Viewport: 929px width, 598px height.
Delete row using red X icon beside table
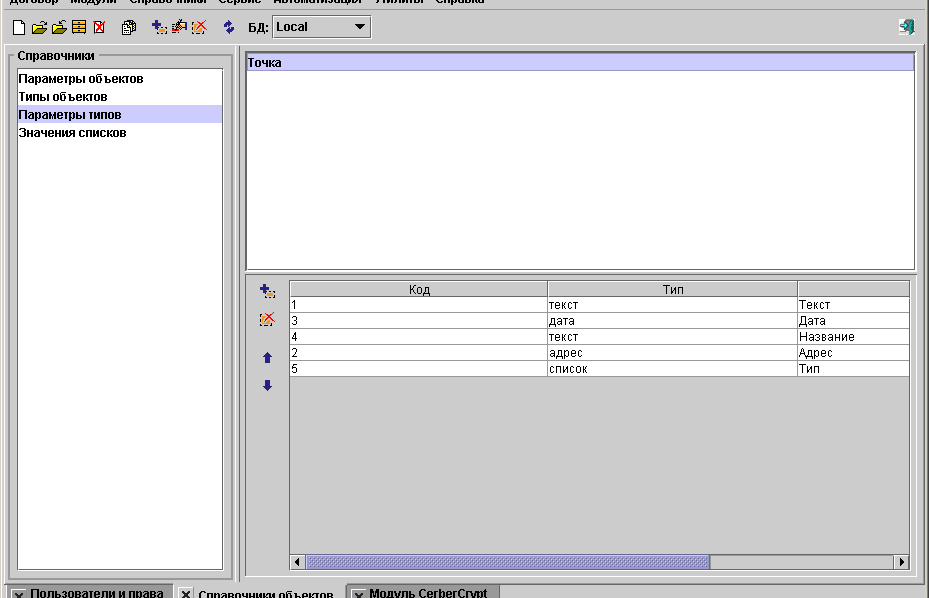point(267,320)
